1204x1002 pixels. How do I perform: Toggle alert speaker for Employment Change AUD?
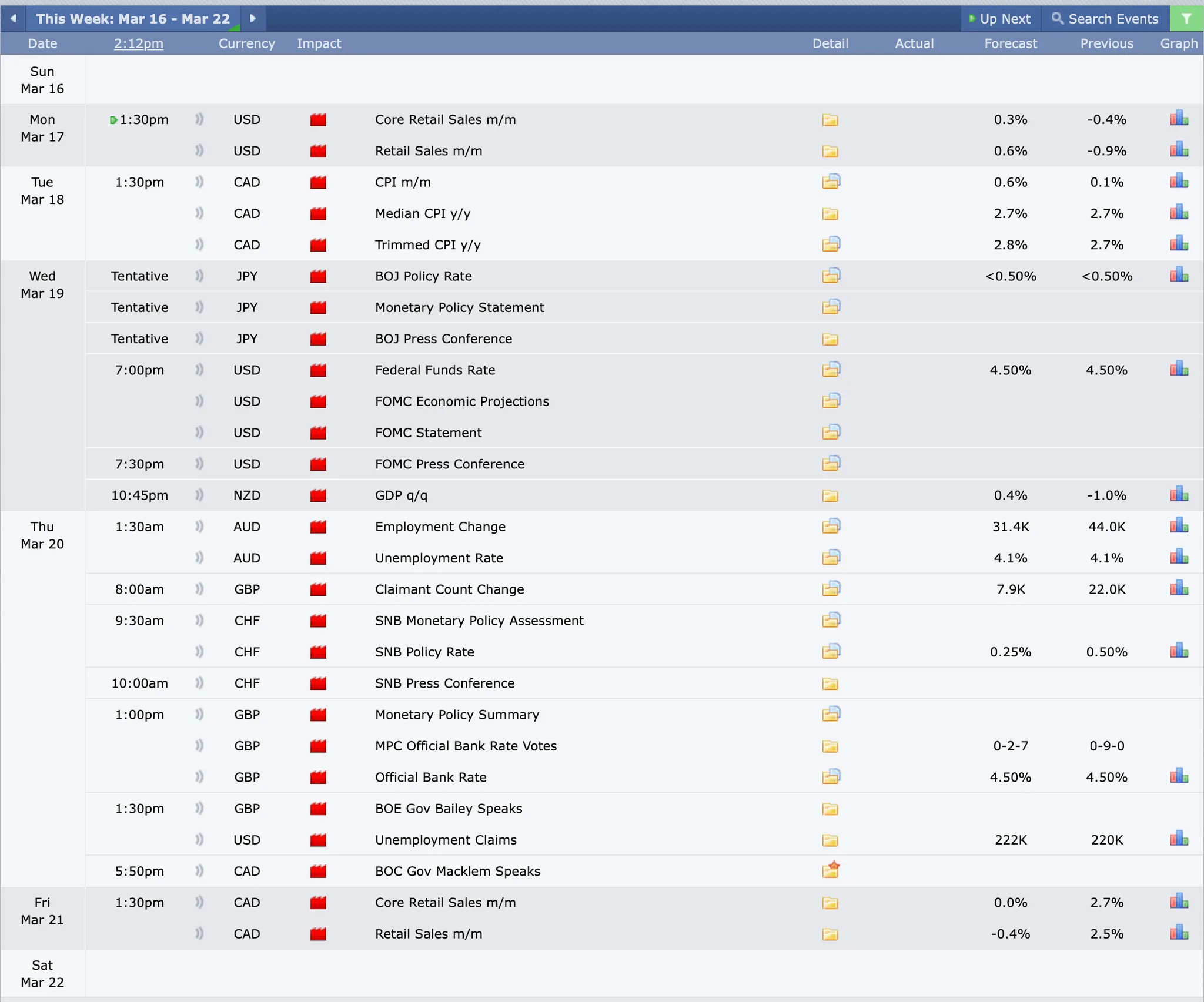[x=199, y=527]
